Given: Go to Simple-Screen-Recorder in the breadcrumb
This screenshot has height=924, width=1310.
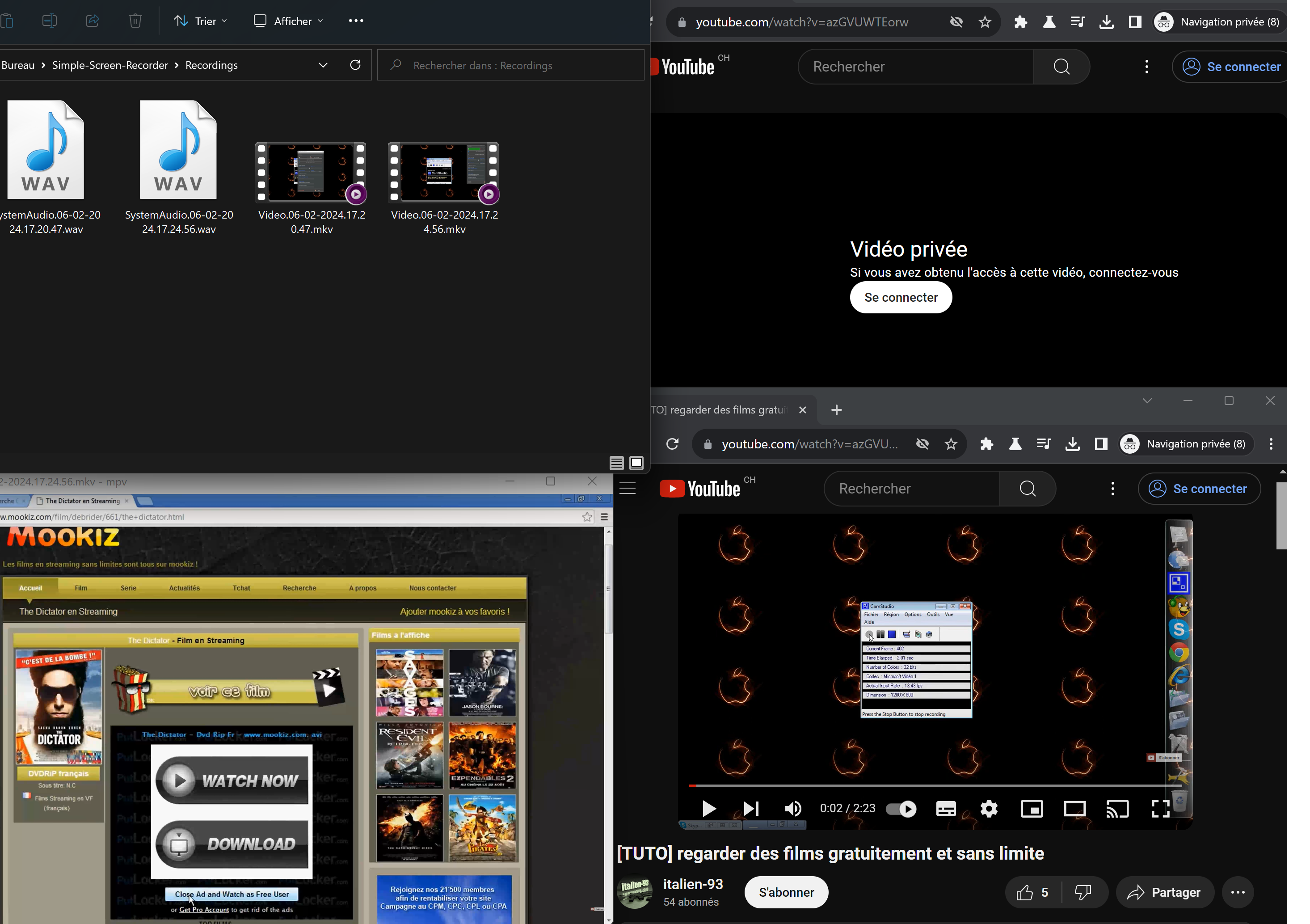Looking at the screenshot, I should tap(110, 66).
